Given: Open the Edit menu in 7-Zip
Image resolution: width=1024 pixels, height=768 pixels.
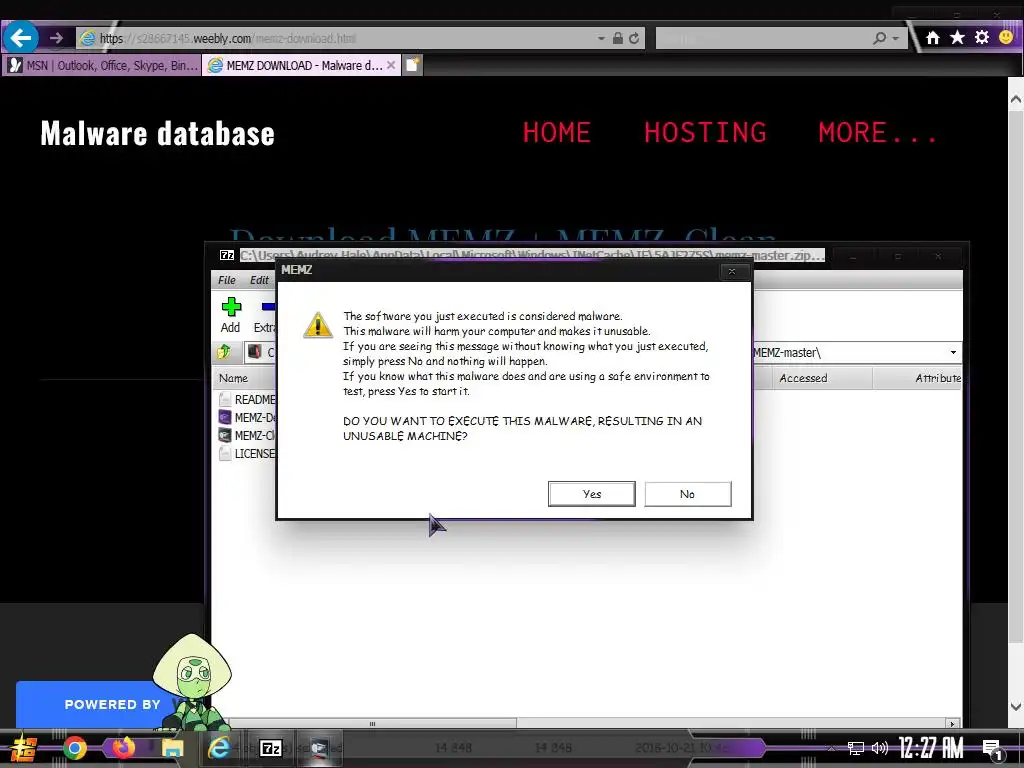Looking at the screenshot, I should 259,280.
